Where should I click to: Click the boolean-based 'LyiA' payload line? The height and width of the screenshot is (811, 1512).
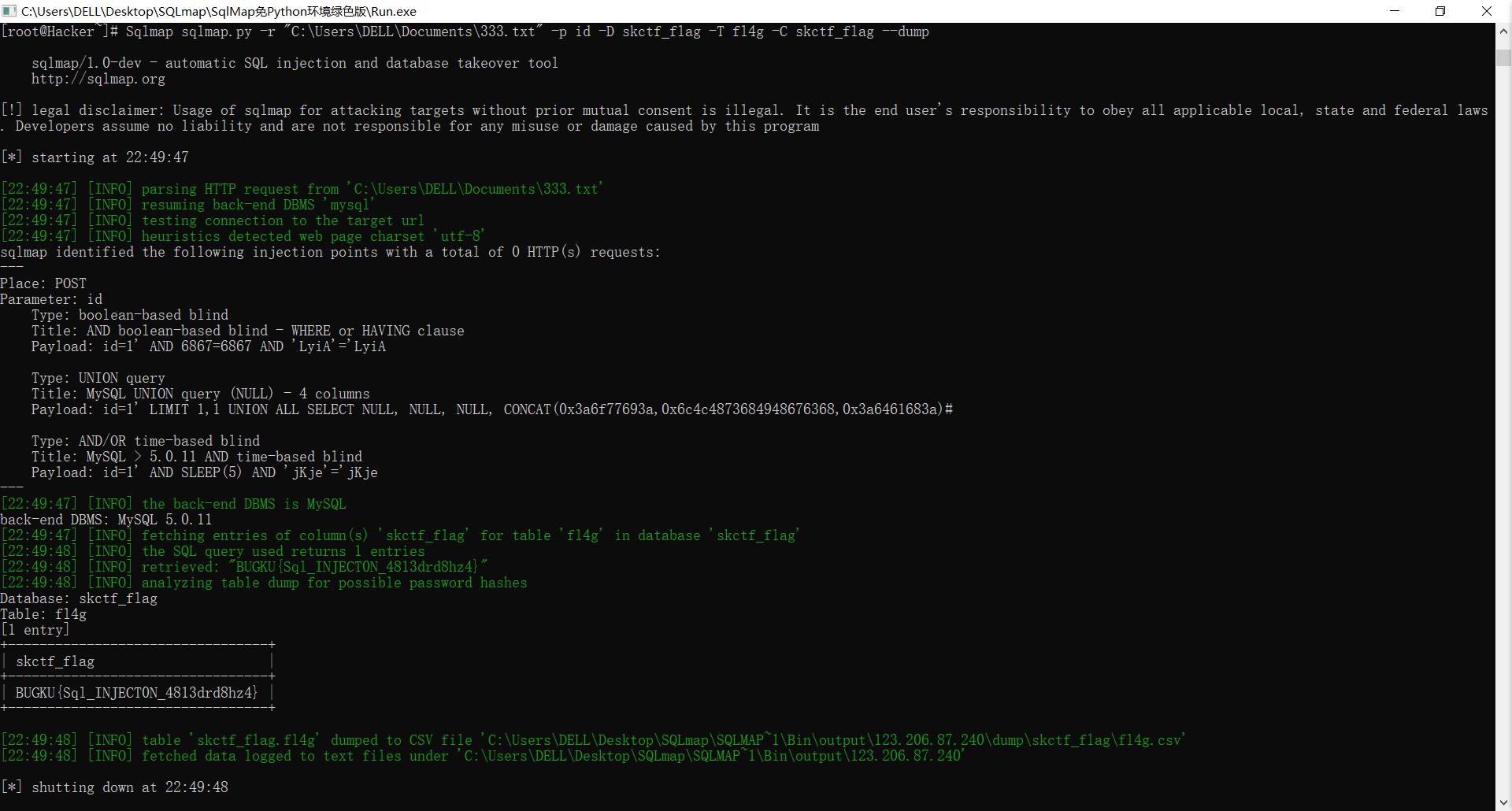click(209, 346)
